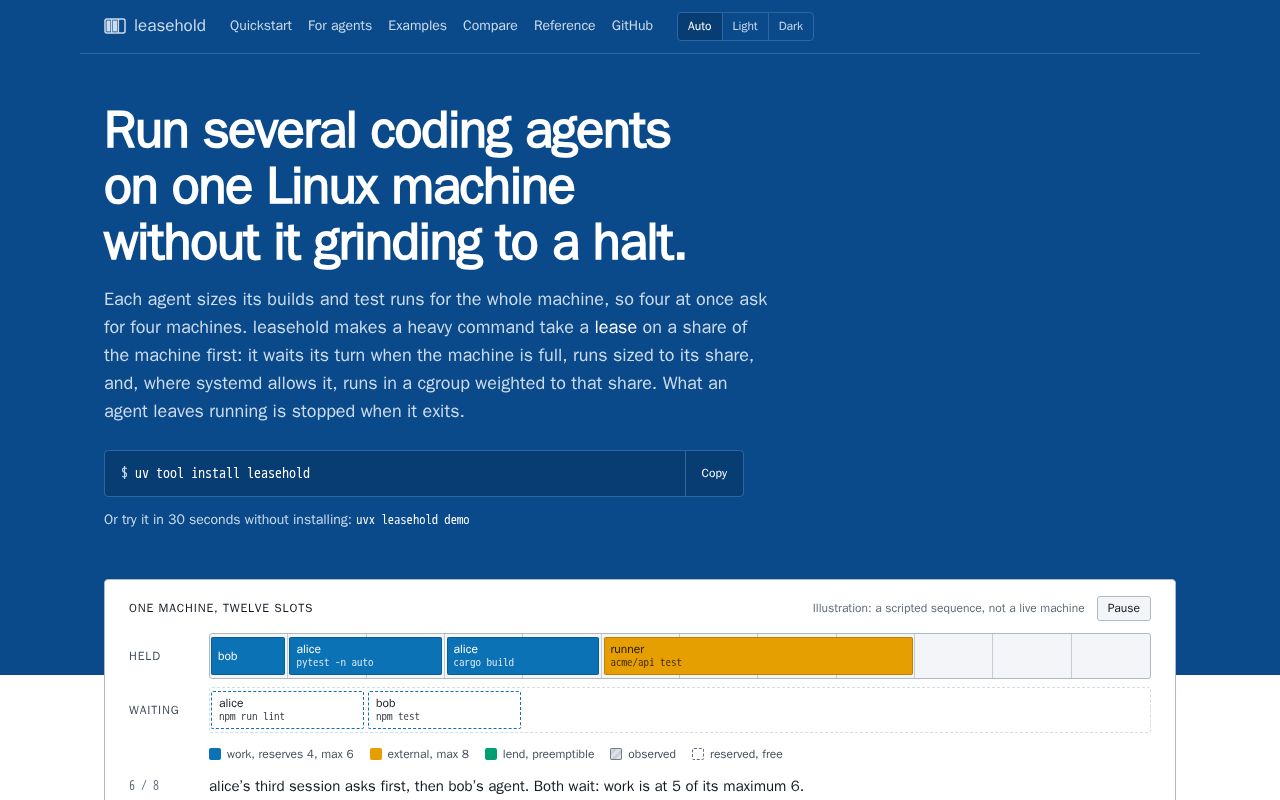Click the orange external legend swatch
This screenshot has height=800, width=1280.
pos(376,754)
